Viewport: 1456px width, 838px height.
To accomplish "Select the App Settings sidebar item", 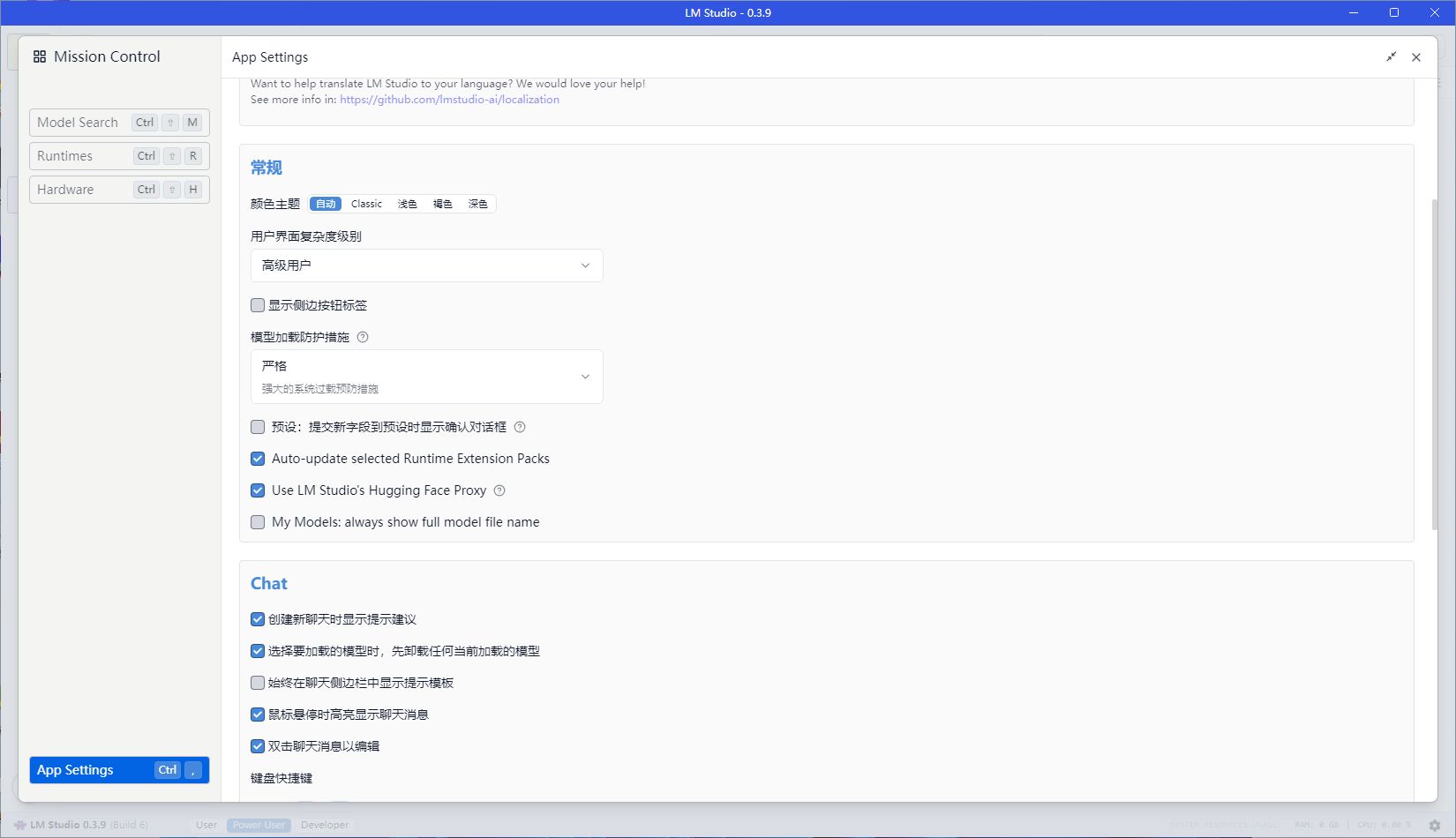I will pyautogui.click(x=119, y=770).
